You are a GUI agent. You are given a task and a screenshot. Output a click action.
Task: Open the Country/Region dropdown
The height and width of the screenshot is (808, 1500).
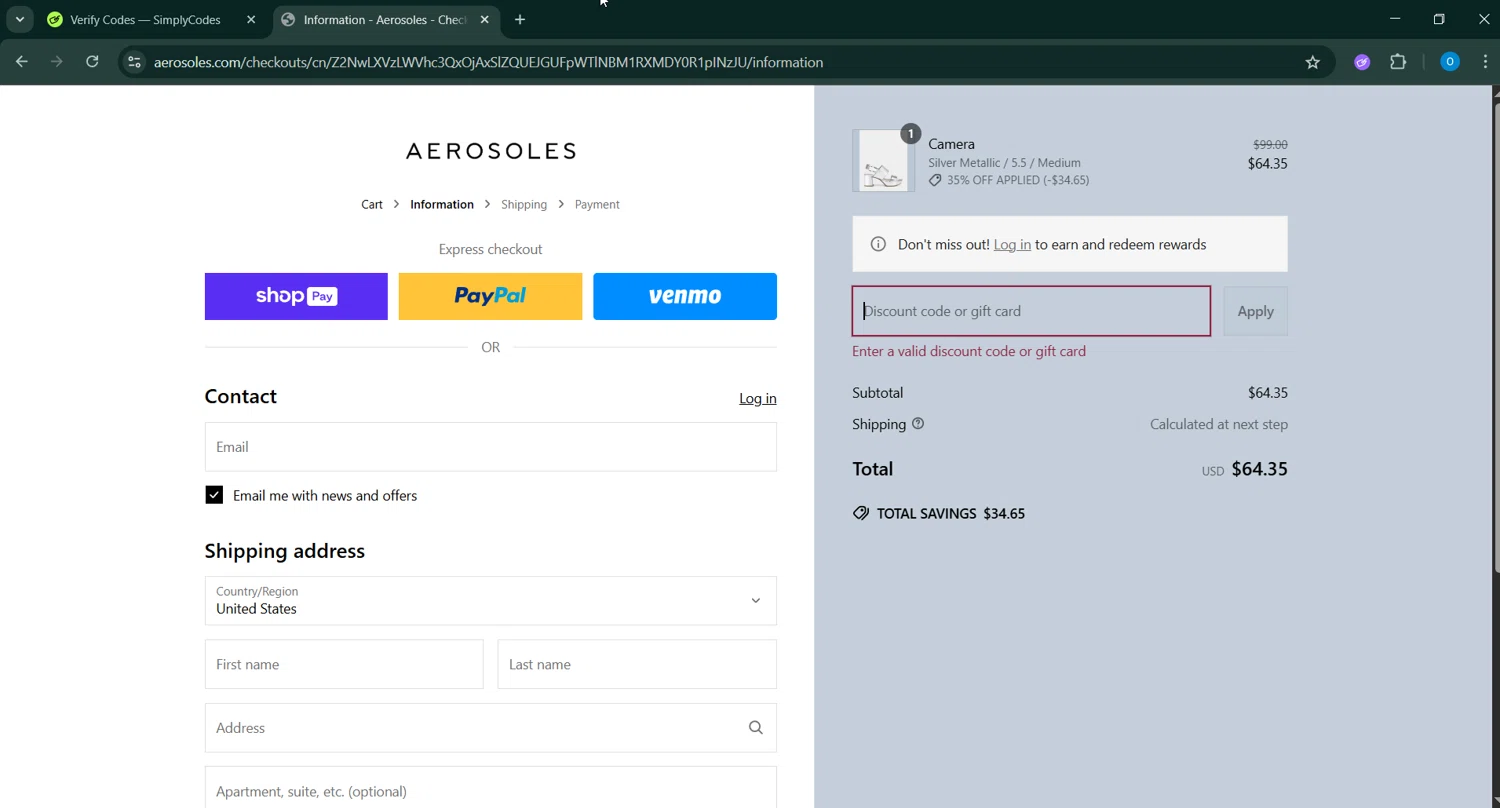click(x=490, y=601)
